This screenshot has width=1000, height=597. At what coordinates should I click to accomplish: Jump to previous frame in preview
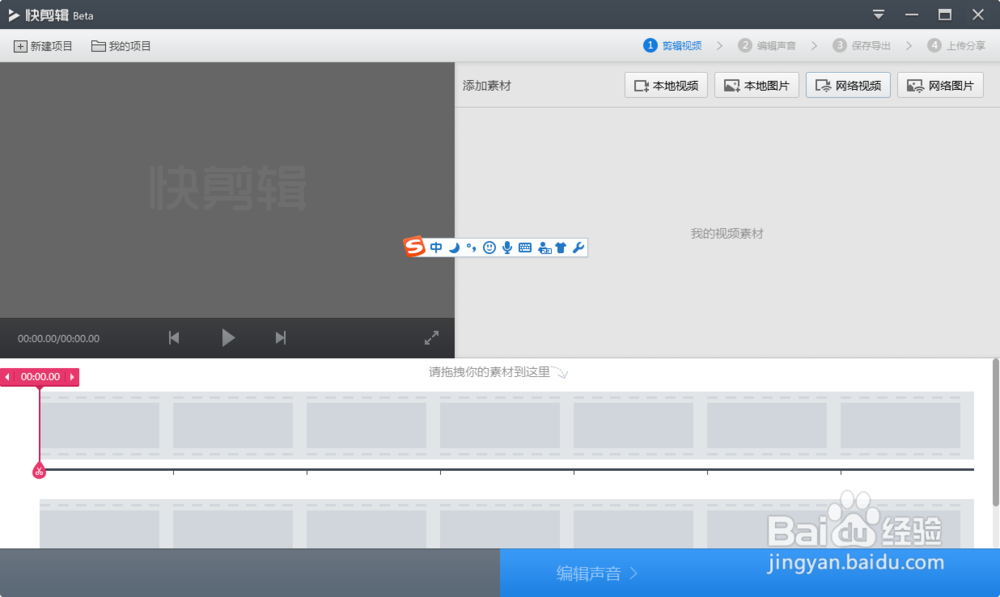tap(173, 337)
